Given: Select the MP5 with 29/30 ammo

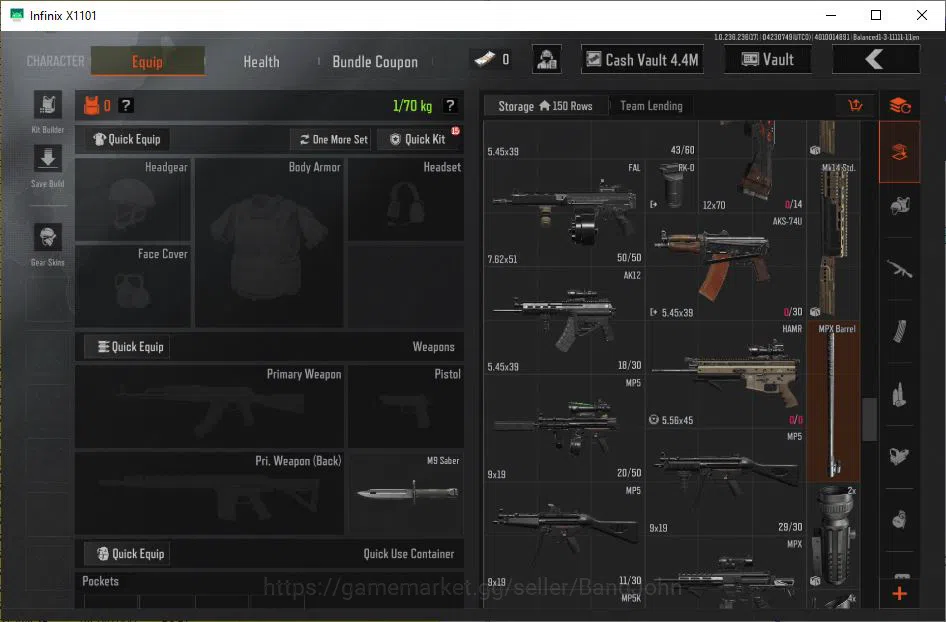Looking at the screenshot, I should pos(726,482).
